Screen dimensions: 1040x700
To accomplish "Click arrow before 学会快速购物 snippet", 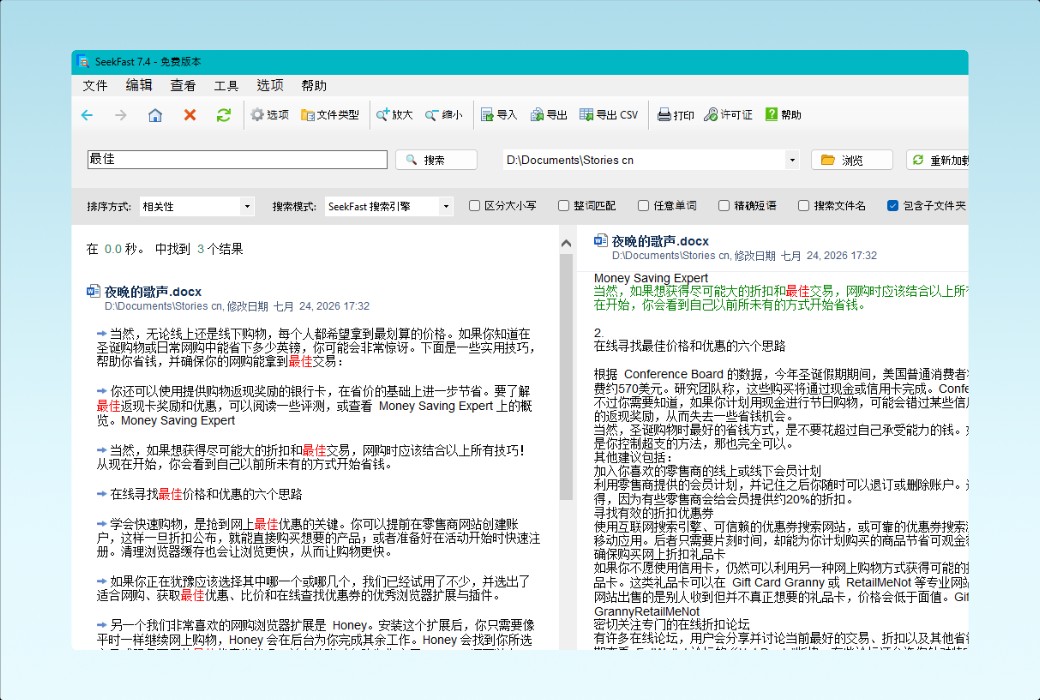I will coord(101,524).
